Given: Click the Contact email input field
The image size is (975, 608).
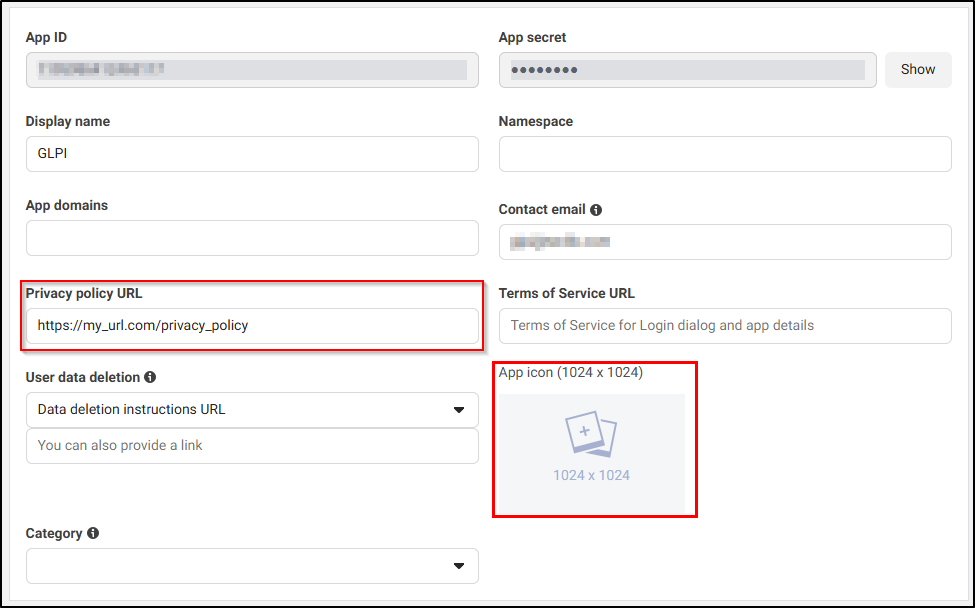Looking at the screenshot, I should tap(724, 242).
